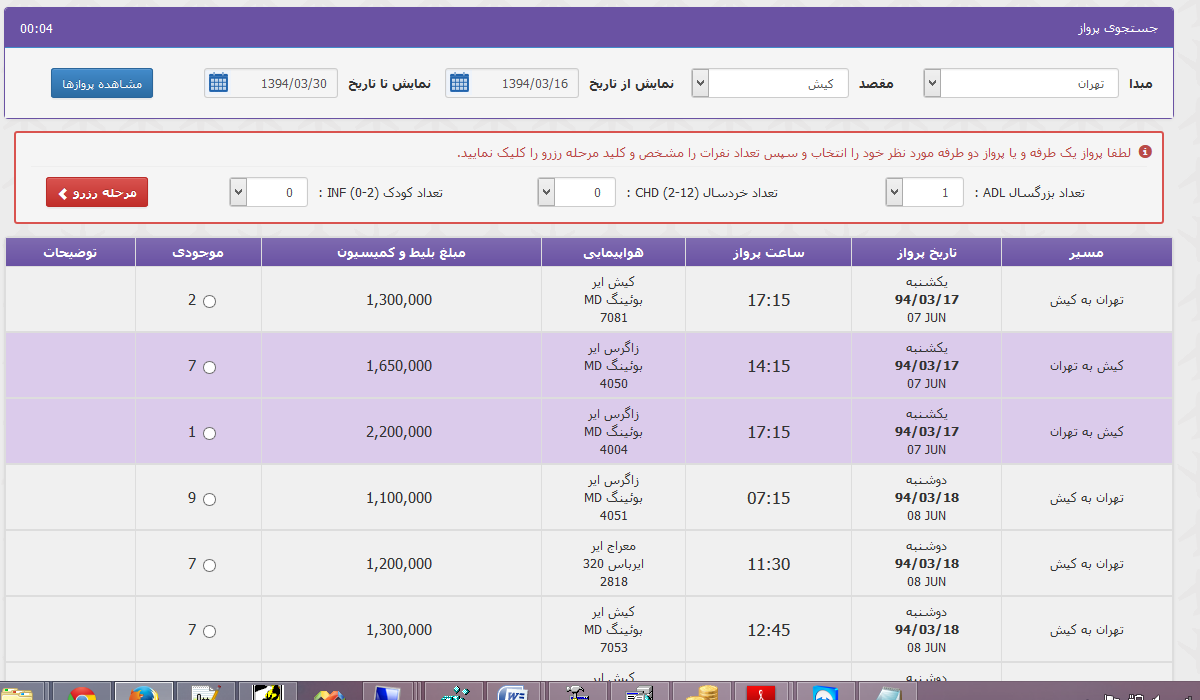Click the مشاهده پروازها button

[101, 84]
